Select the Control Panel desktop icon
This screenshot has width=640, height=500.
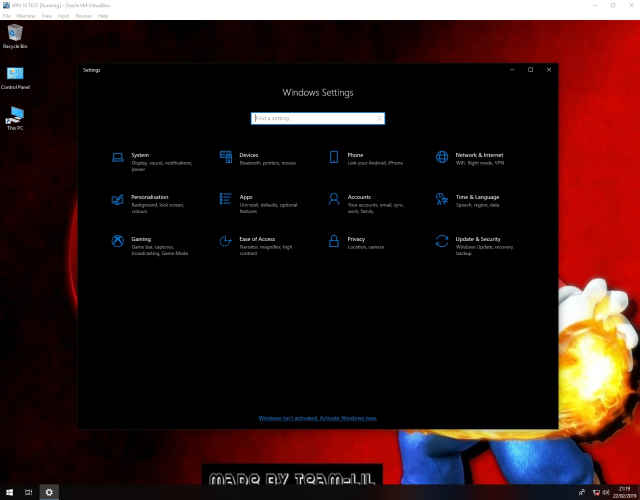15,77
